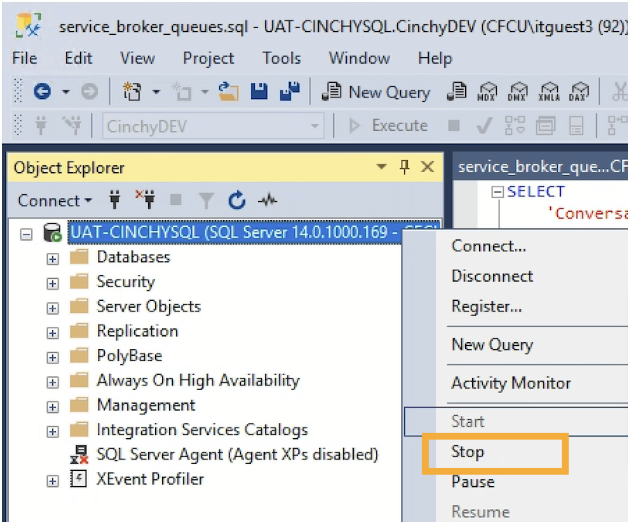Click the Disconnect plug icon in Object Explorer

click(x=145, y=200)
